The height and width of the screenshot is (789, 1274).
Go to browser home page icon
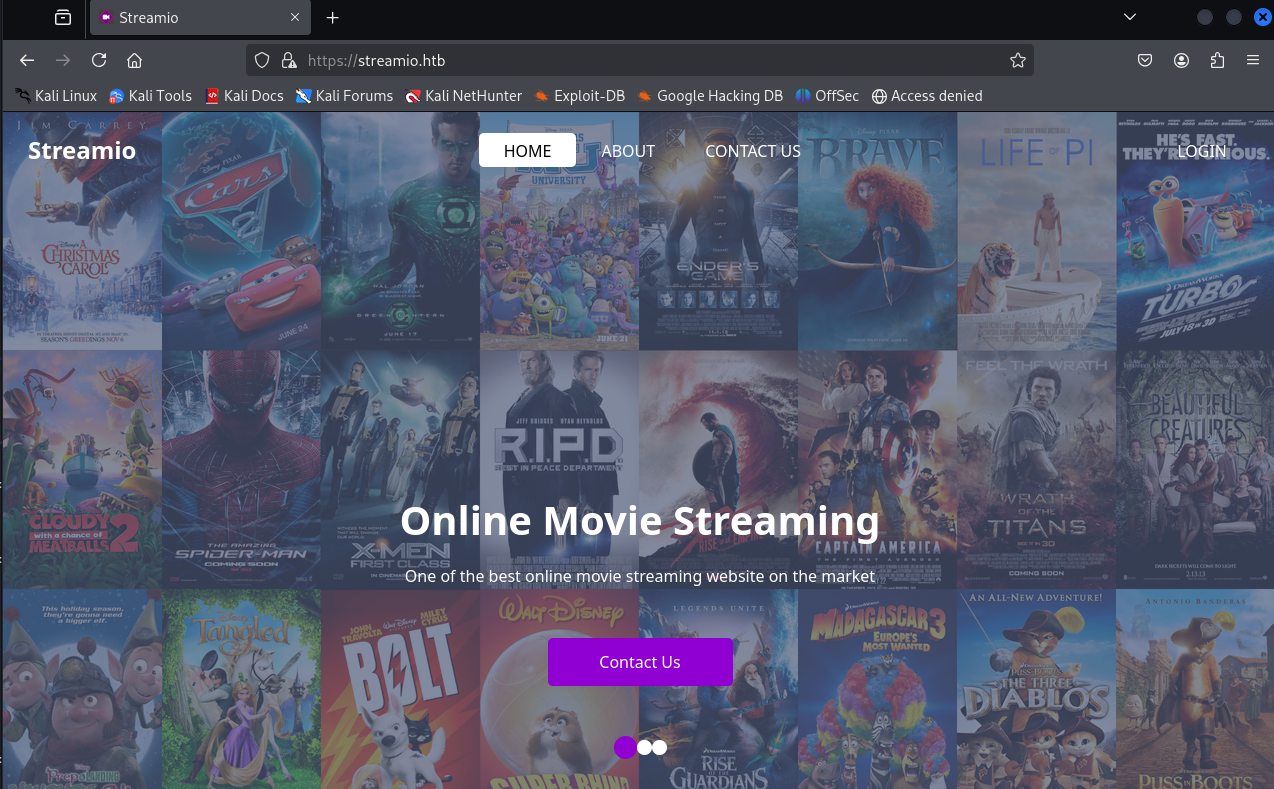(x=135, y=61)
